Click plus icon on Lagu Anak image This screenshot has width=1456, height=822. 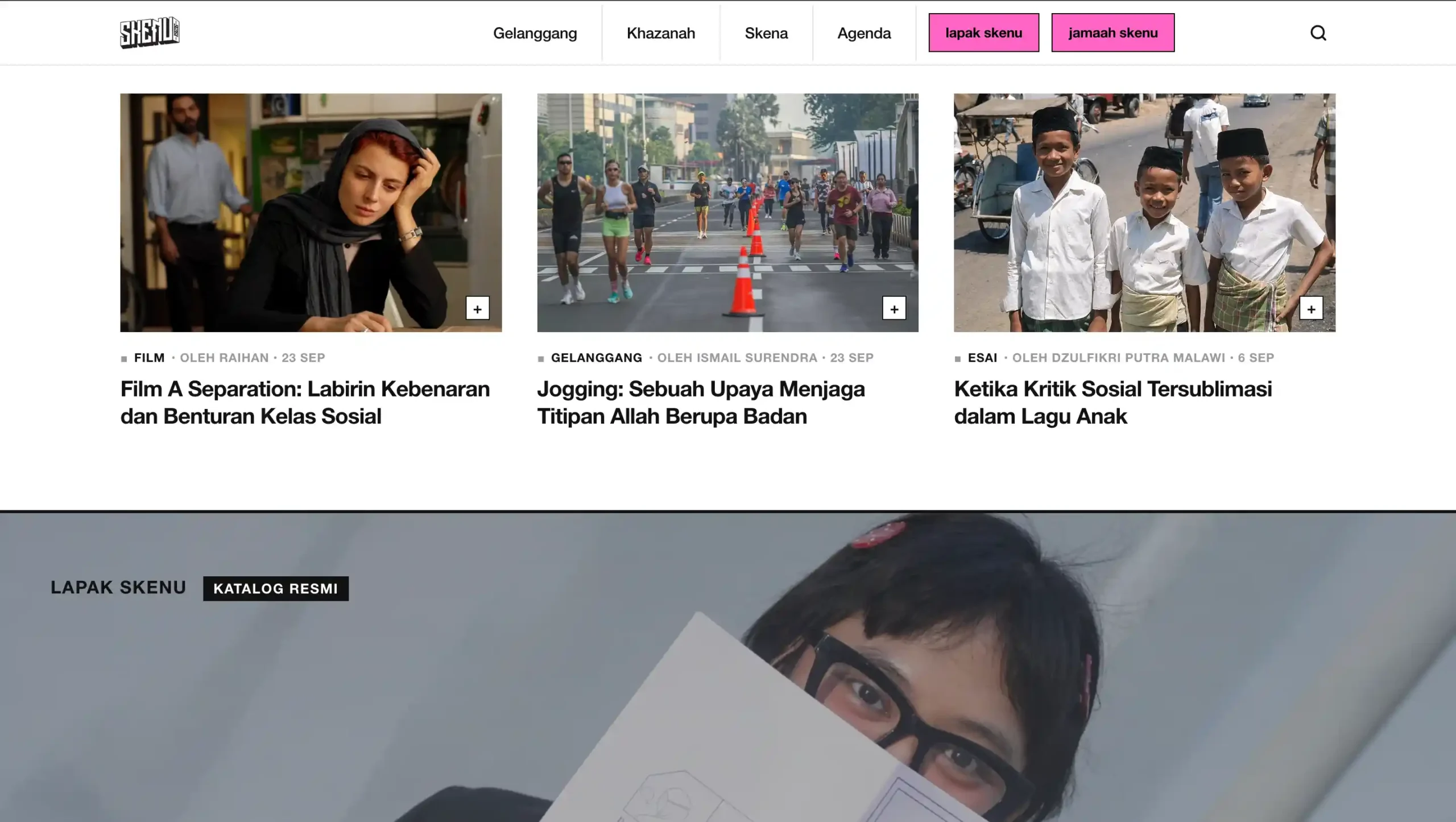click(1311, 308)
